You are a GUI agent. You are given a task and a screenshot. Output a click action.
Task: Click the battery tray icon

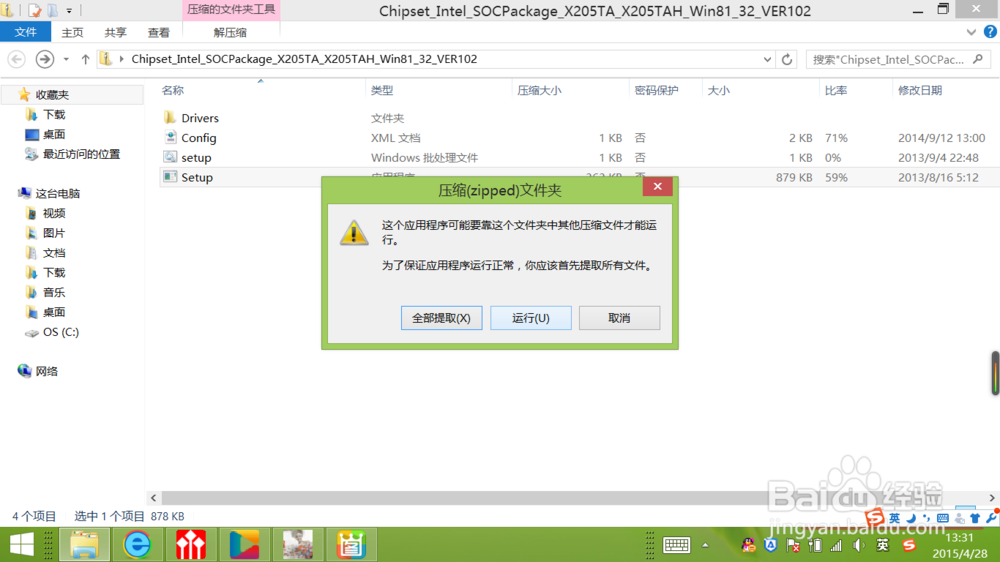tap(815, 545)
